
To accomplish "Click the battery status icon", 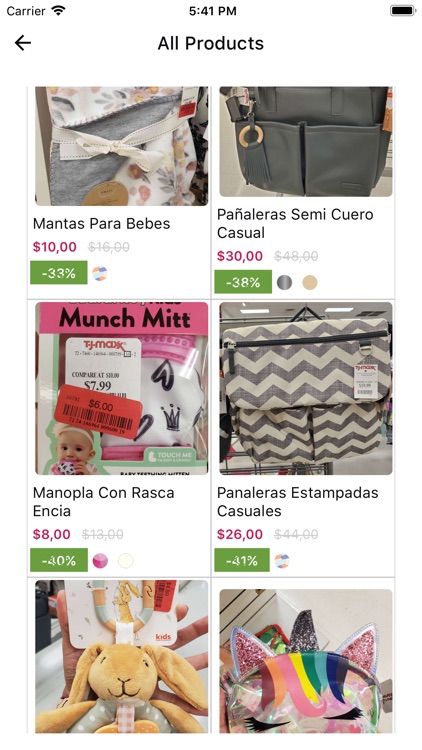I will [x=402, y=11].
